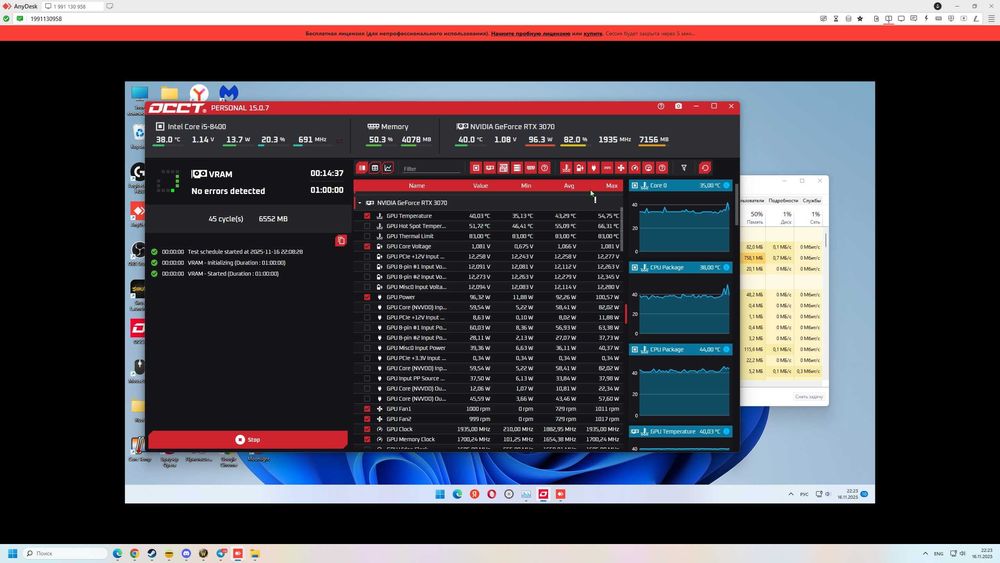Stop the VRAM test

tap(247, 439)
